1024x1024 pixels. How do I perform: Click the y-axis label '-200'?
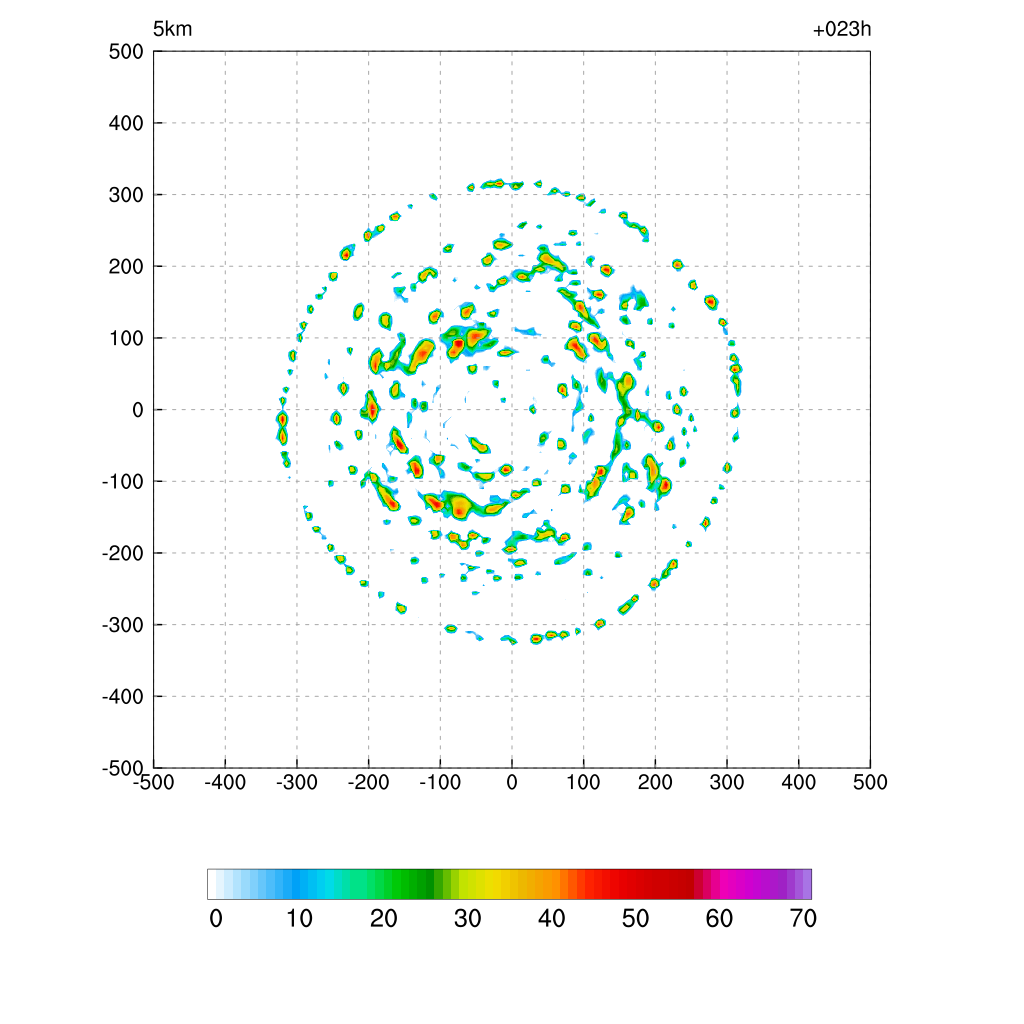point(123,553)
